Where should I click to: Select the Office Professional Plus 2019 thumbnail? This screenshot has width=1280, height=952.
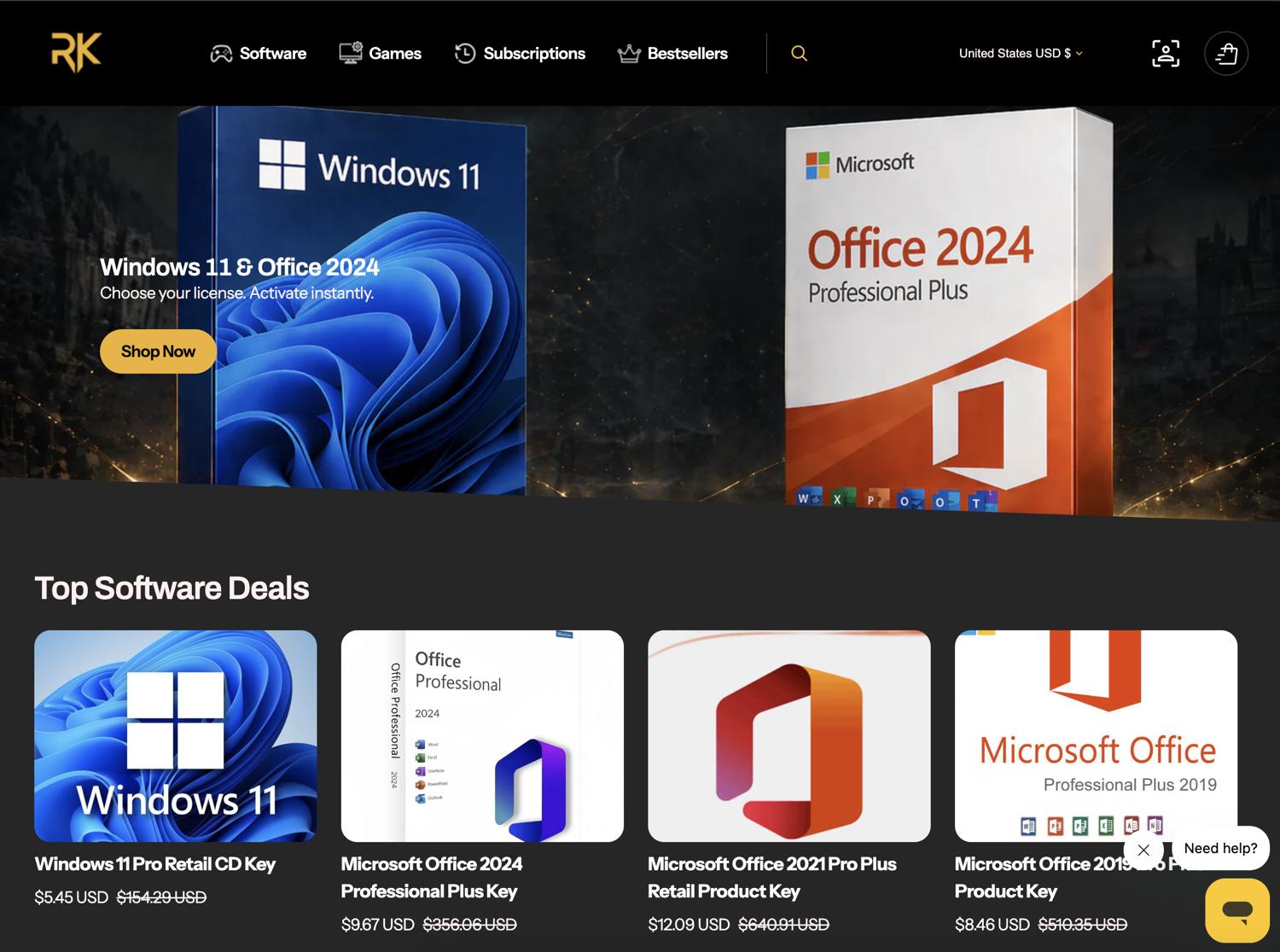[x=1096, y=736]
